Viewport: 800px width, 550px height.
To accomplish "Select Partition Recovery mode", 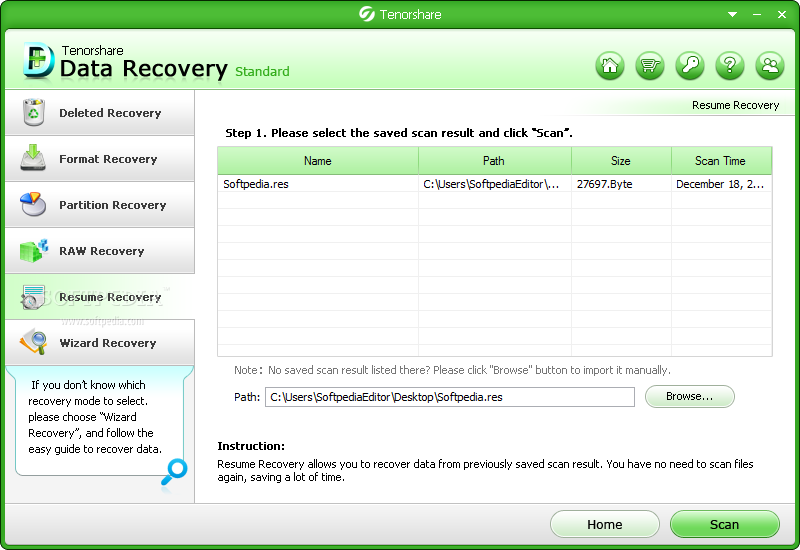I will click(100, 205).
